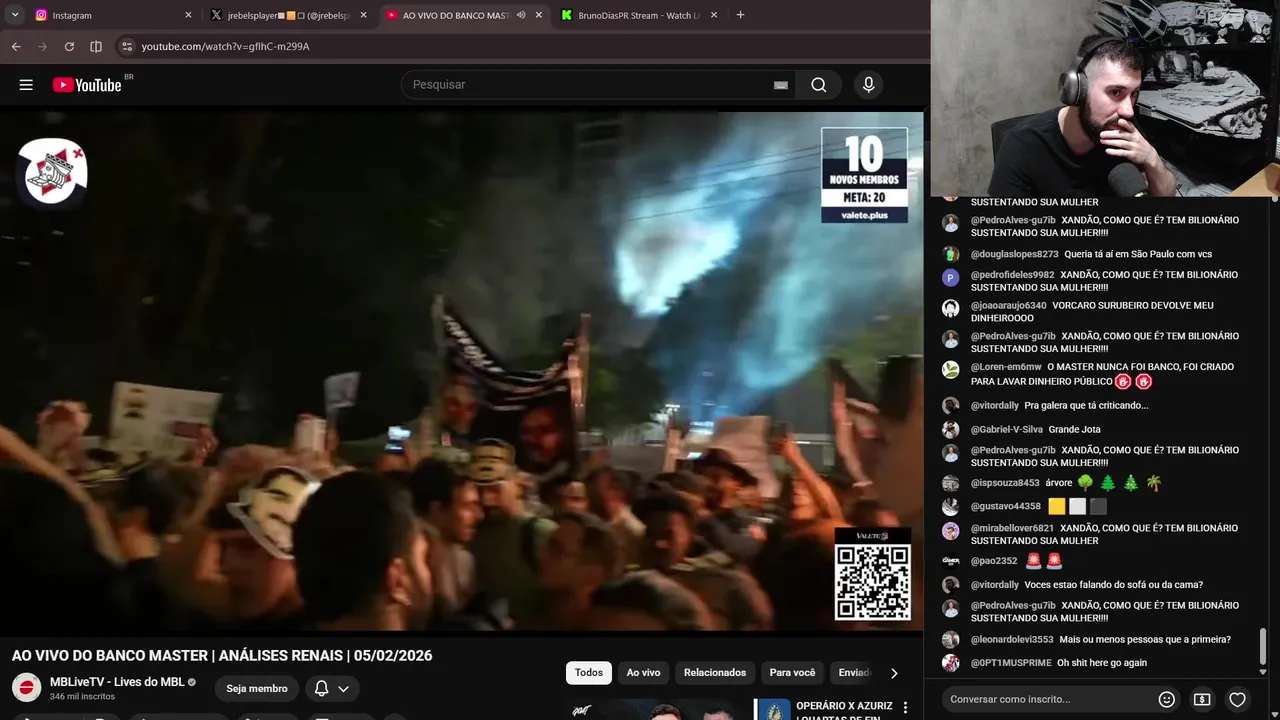
Task: Open @leonardolevi3553 chat username
Action: (x=1012, y=640)
